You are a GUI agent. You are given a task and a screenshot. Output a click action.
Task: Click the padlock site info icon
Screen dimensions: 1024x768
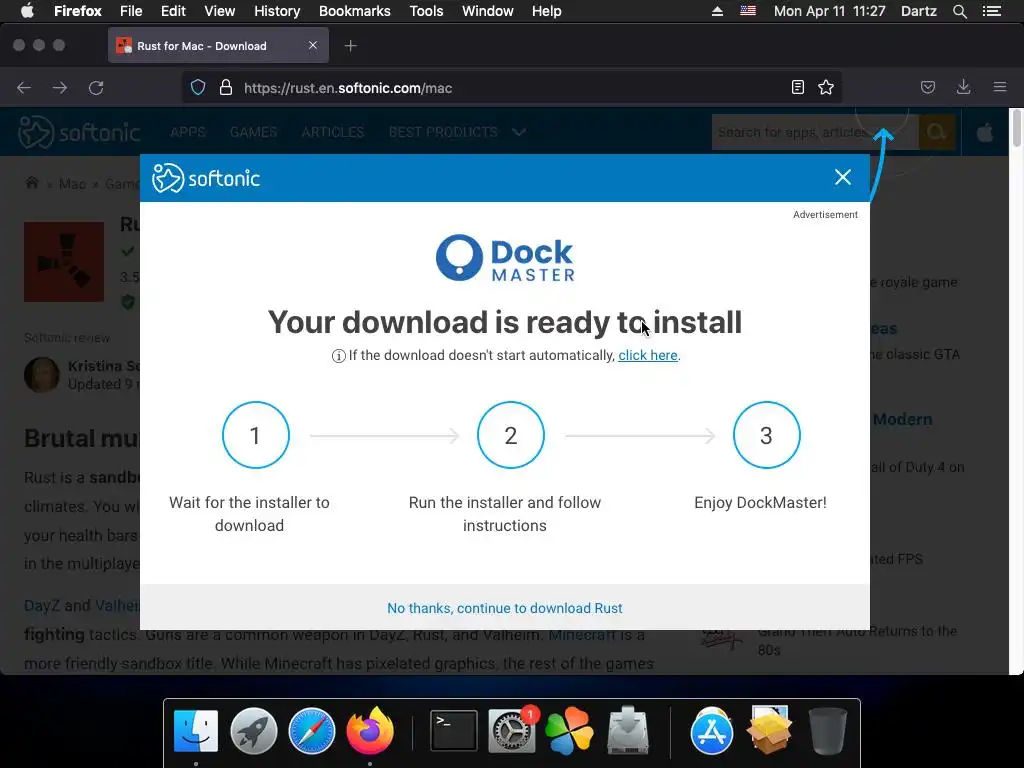226,88
